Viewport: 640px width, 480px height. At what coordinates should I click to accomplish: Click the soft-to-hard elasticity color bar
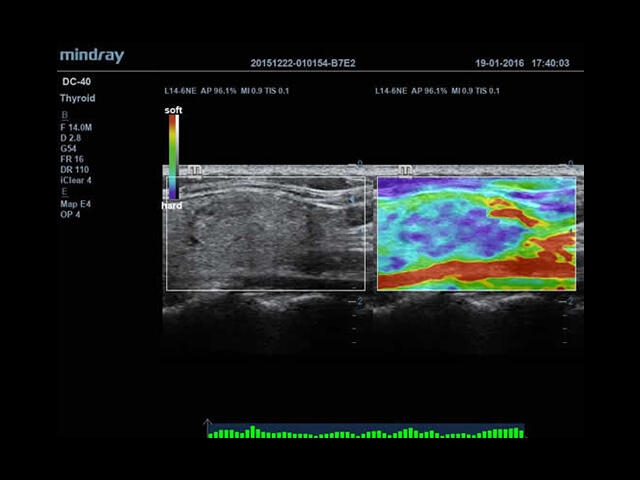point(173,157)
